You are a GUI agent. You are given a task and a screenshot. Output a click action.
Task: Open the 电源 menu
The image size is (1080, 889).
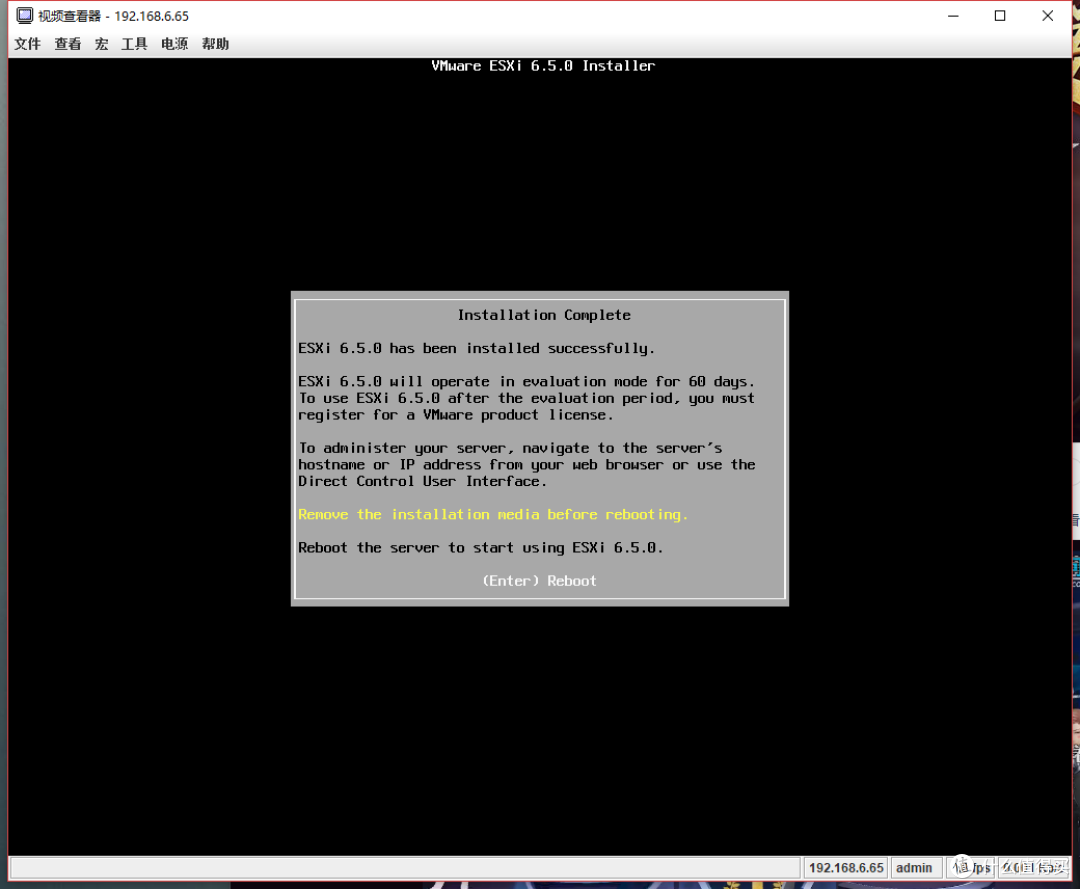pyautogui.click(x=174, y=44)
